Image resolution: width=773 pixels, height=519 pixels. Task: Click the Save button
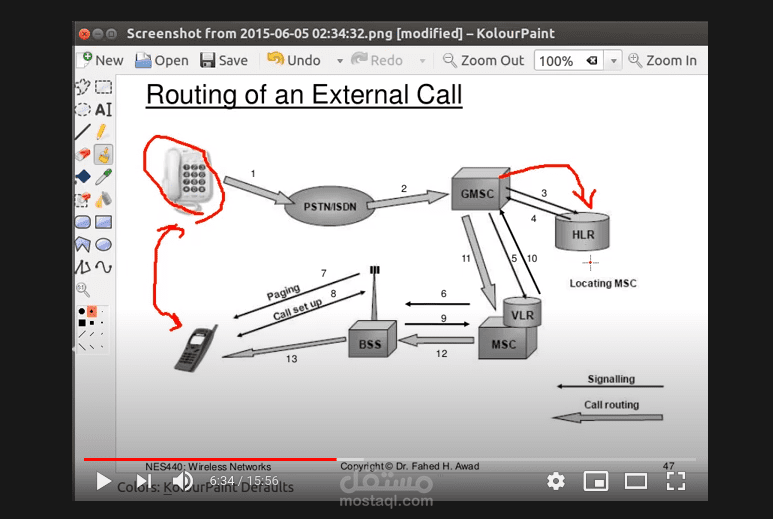tap(224, 60)
